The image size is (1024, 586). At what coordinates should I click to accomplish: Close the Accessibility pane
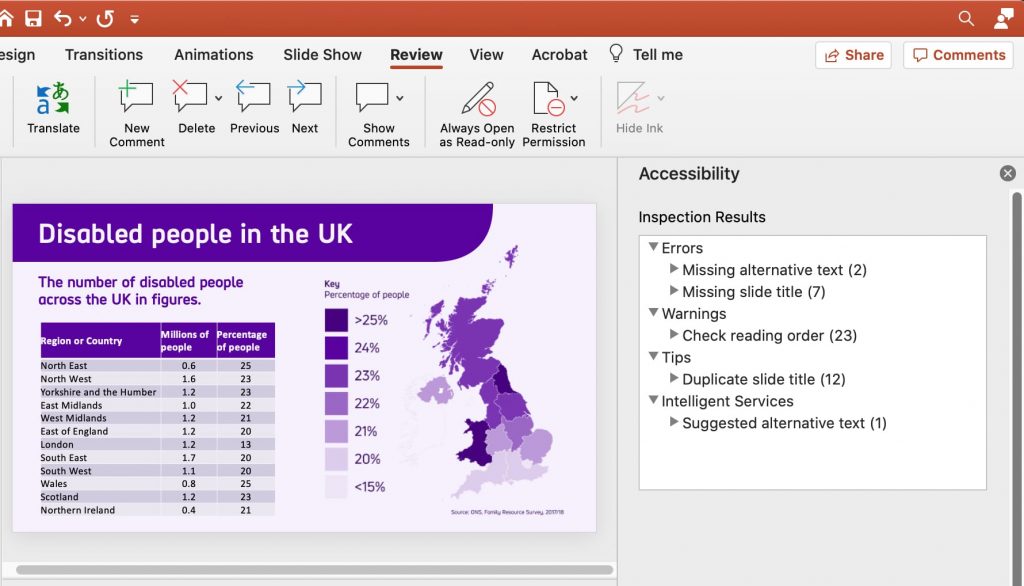[1007, 173]
